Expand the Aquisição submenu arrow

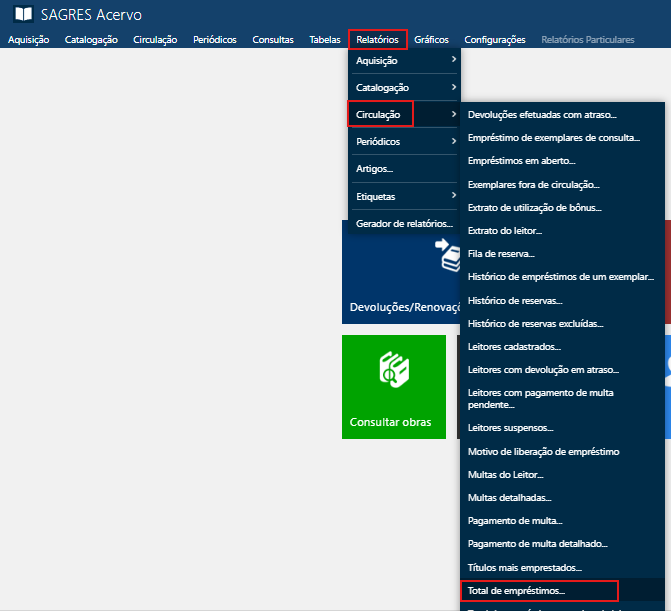pyautogui.click(x=454, y=61)
